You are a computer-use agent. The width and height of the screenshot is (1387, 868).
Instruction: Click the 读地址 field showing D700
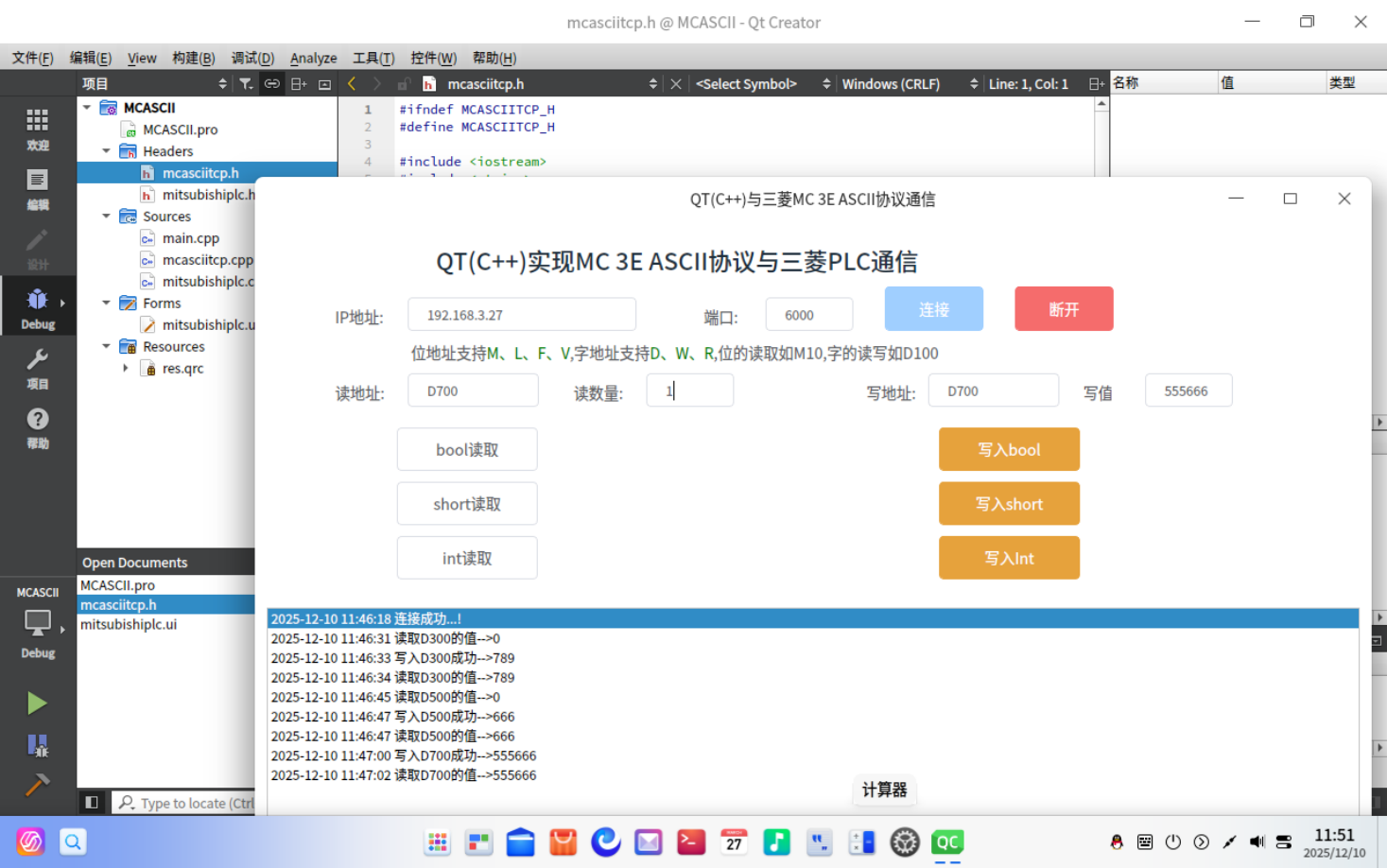pos(473,391)
